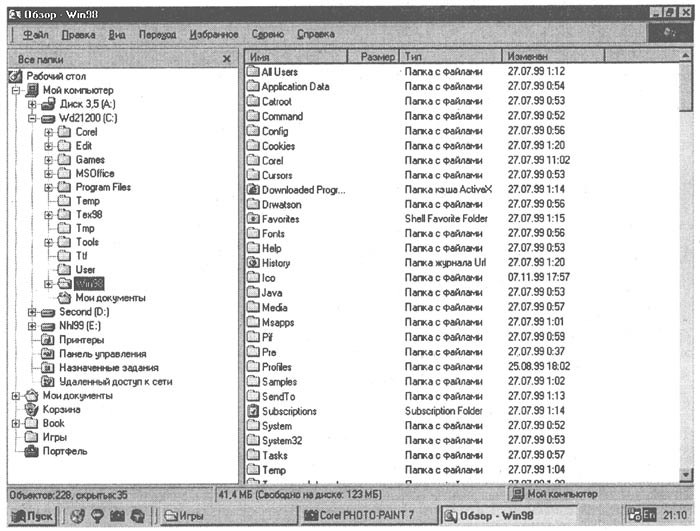Select the Downloaded Progr... folder icon
The image size is (700, 531).
253,190
